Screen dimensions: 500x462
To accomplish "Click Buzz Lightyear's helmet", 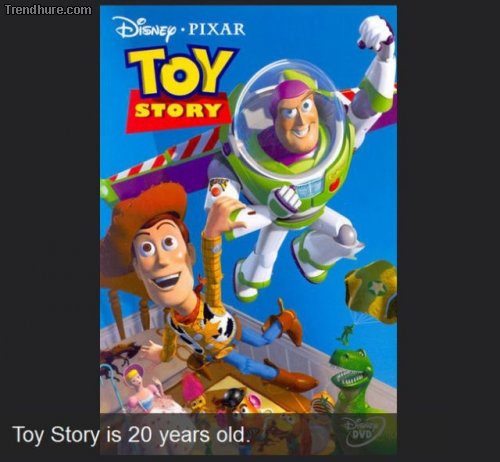I will (289, 112).
